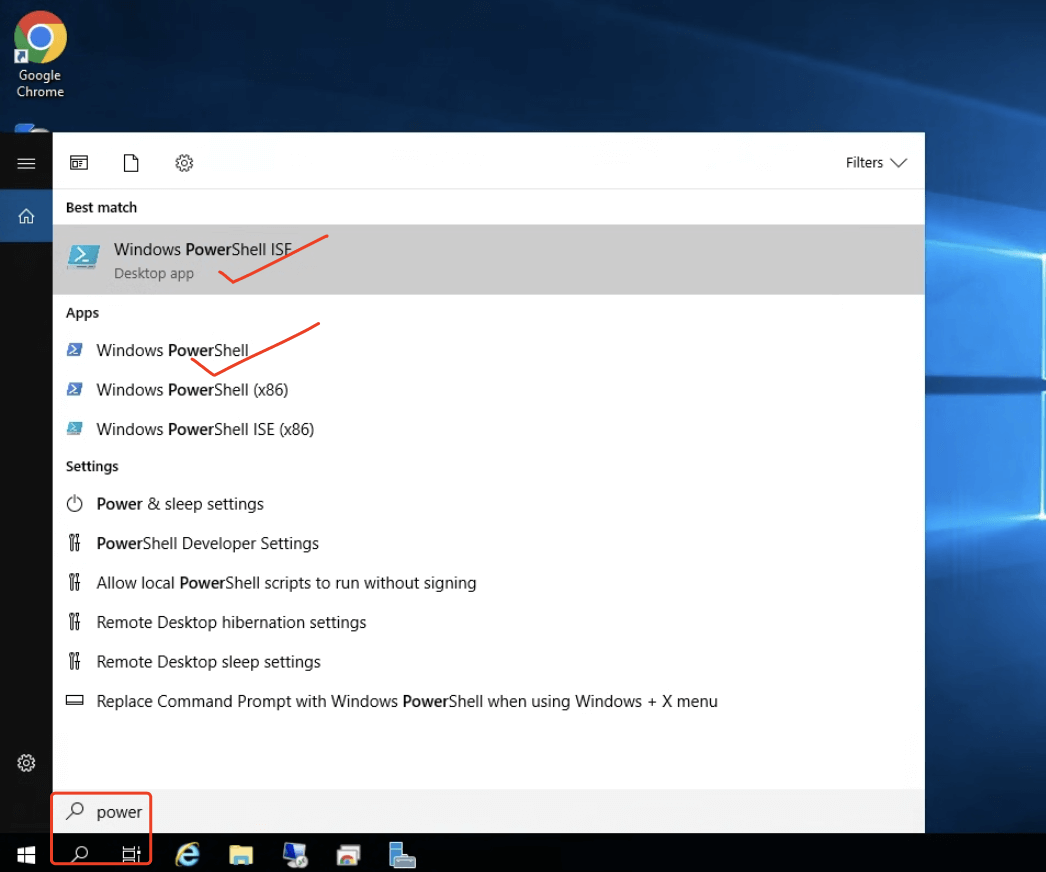Open the Windows Start button
Screen dimensions: 1046x872
pos(26,854)
